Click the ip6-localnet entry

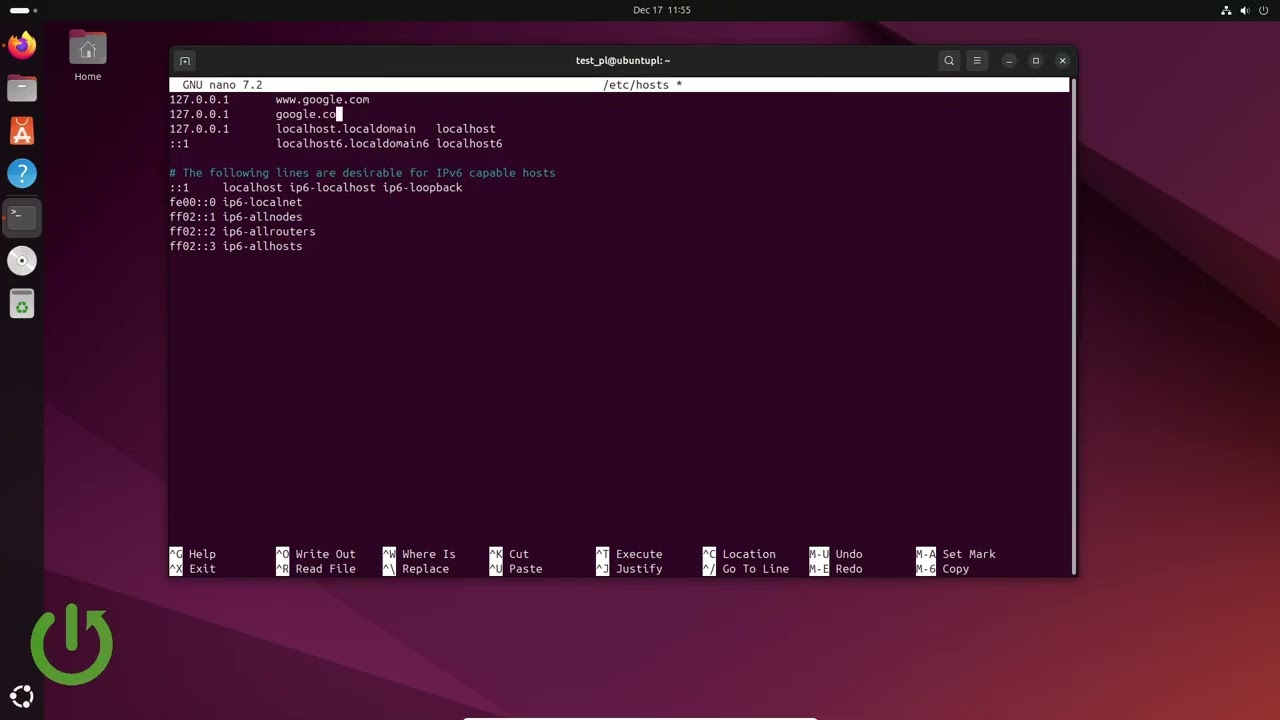[262, 202]
